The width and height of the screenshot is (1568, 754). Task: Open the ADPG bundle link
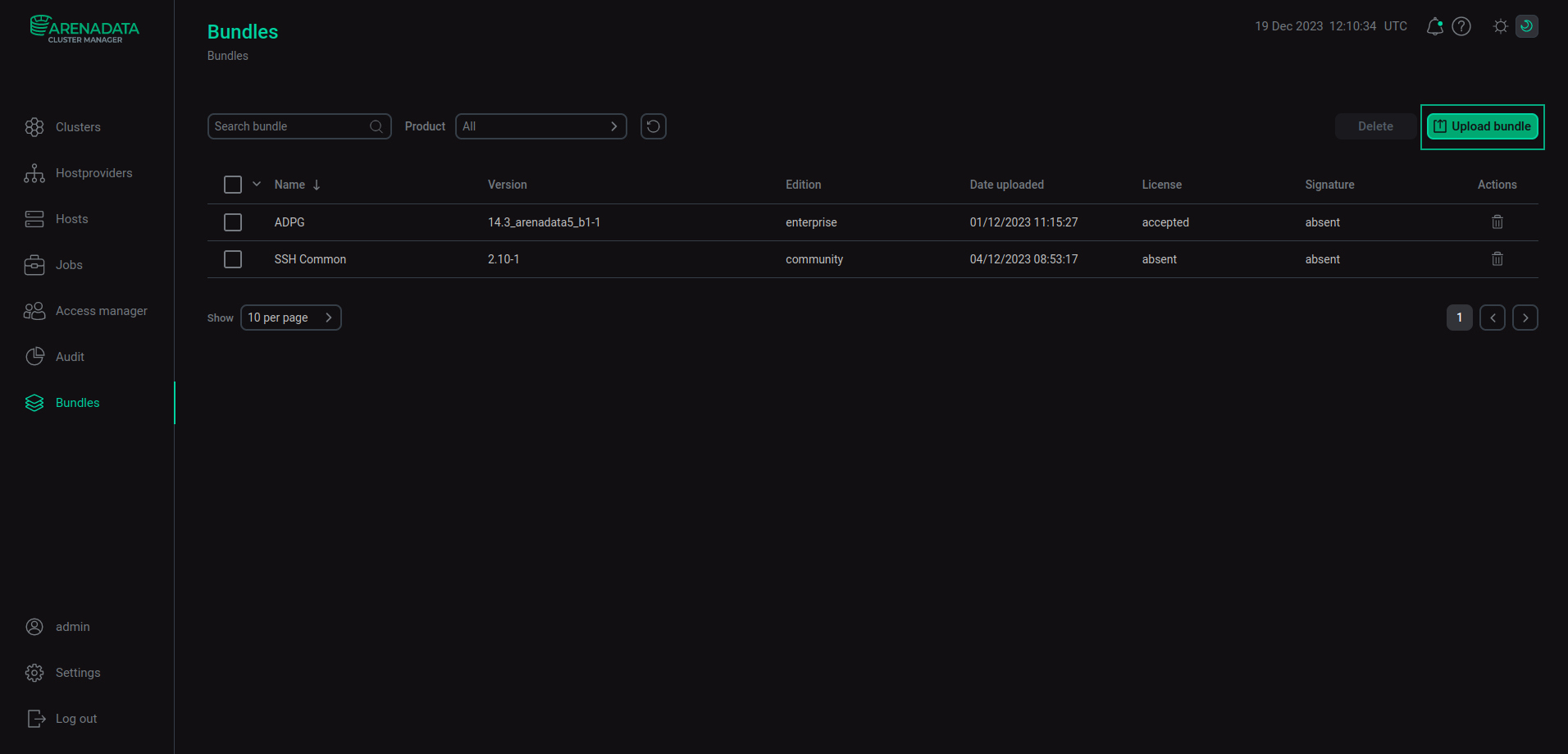(x=289, y=222)
